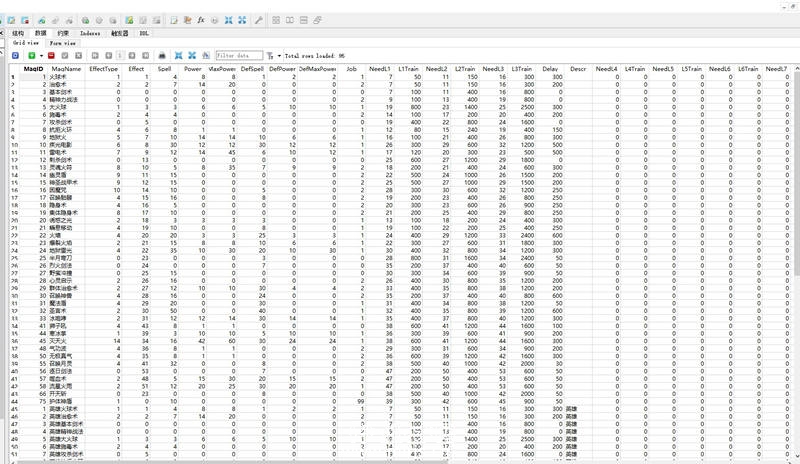This screenshot has width=800, height=464.
Task: Switch to the 约束 tab
Action: [x=63, y=33]
